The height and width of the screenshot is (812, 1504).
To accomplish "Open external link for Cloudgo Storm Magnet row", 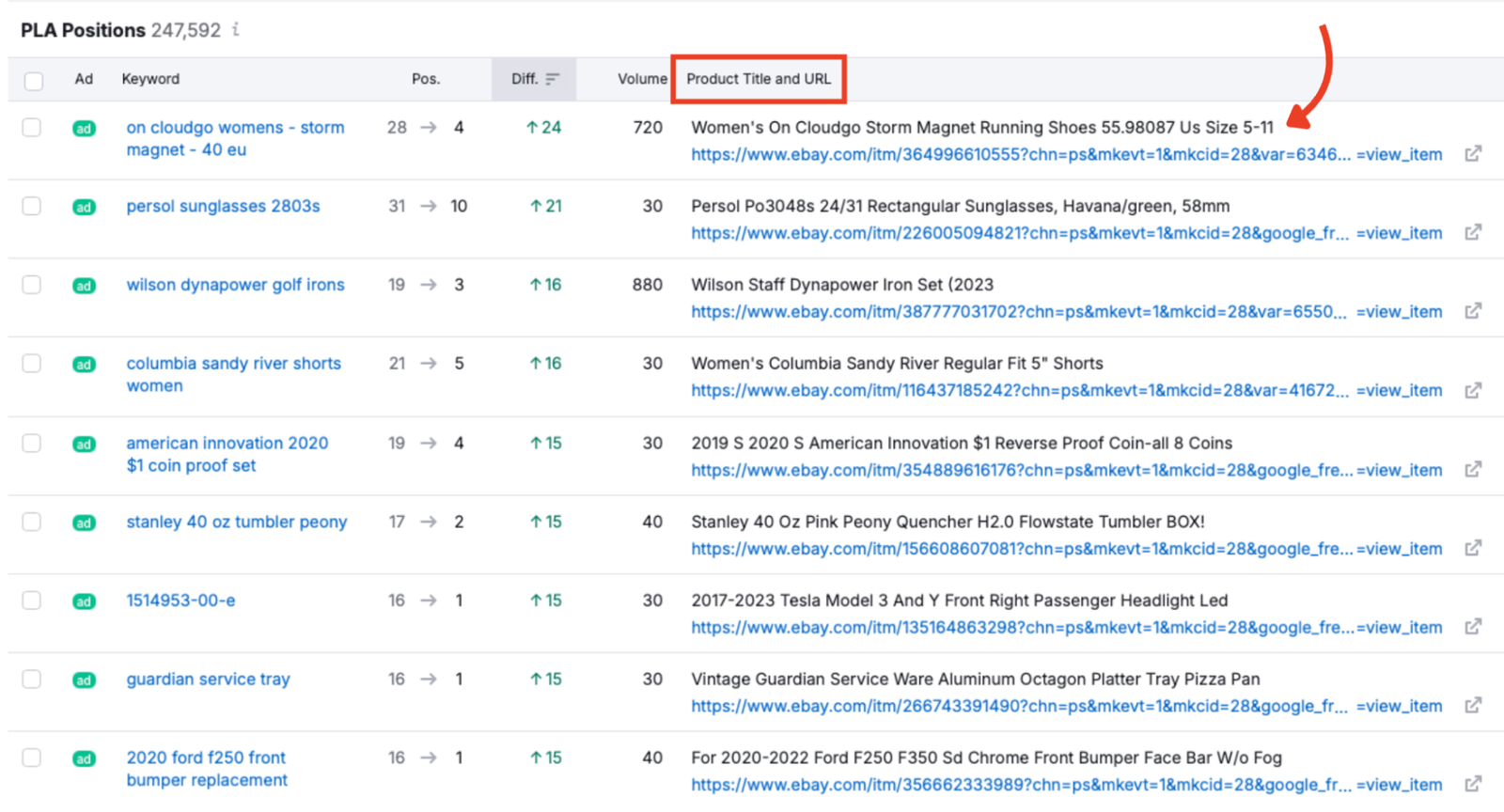I will pos(1473,153).
